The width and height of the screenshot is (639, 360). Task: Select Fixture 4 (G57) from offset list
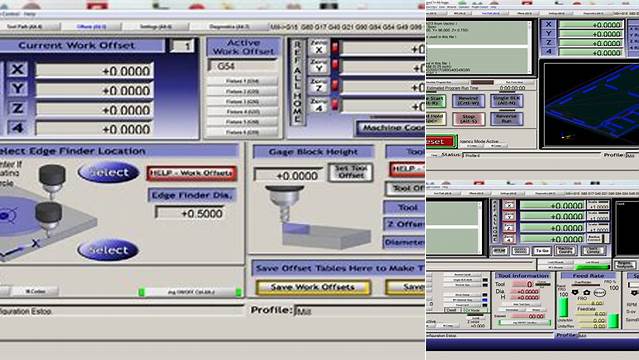(x=242, y=112)
